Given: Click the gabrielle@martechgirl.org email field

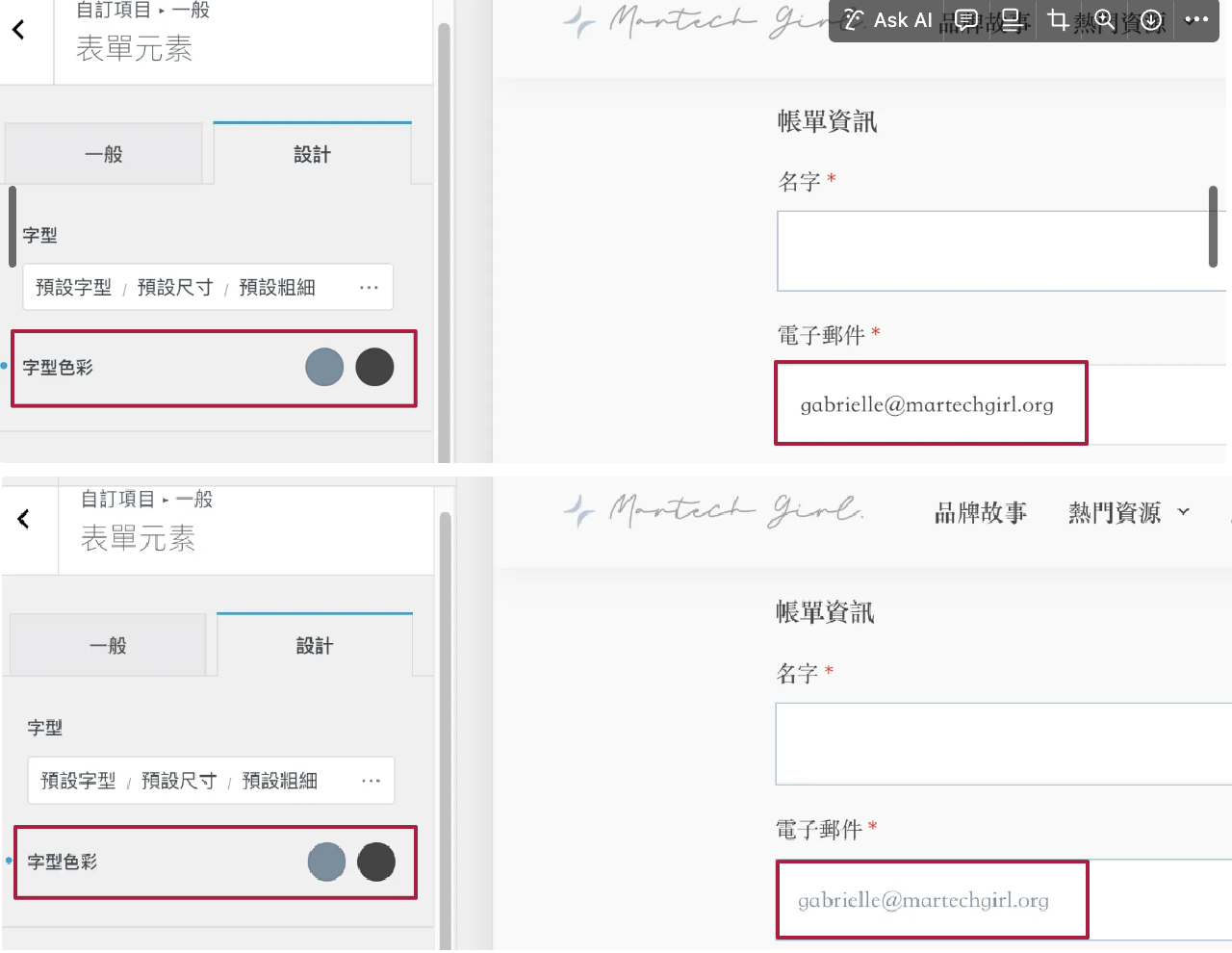Looking at the screenshot, I should pyautogui.click(x=928, y=404).
